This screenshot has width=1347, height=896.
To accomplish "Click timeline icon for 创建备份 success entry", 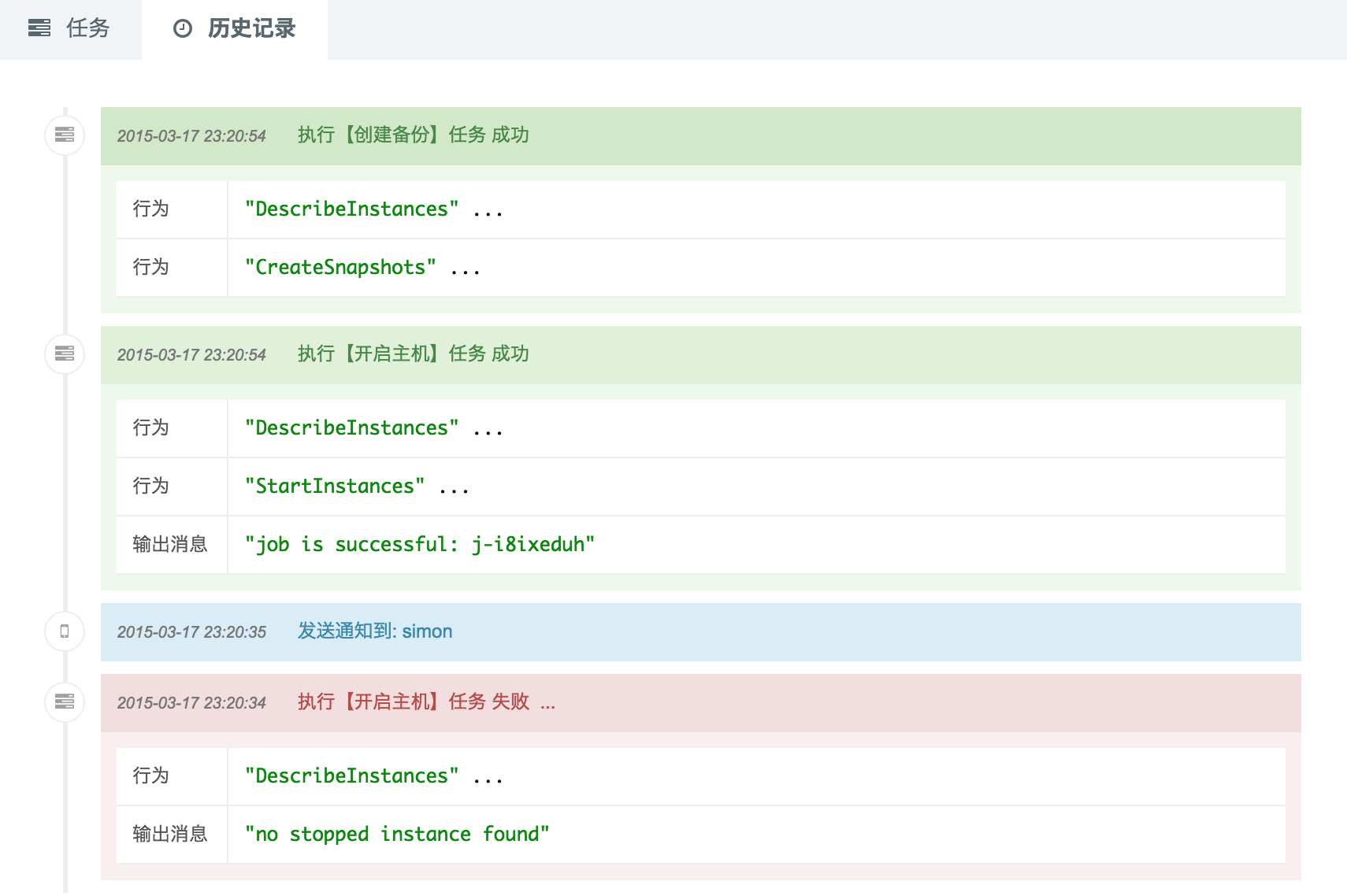I will click(x=65, y=135).
